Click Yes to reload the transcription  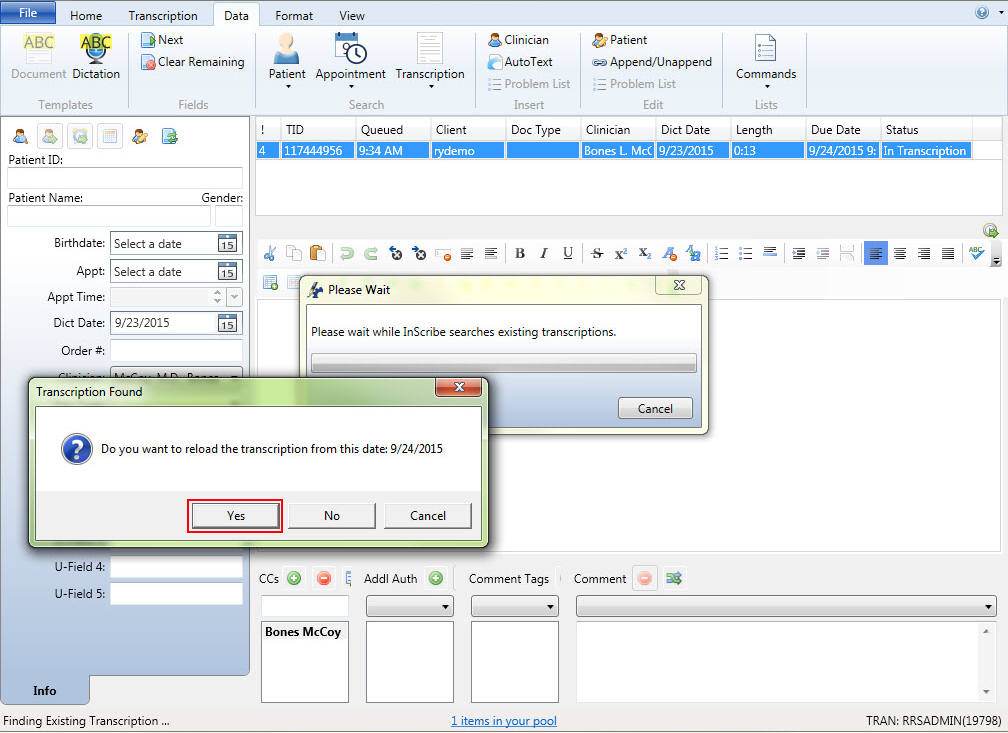[x=235, y=516]
